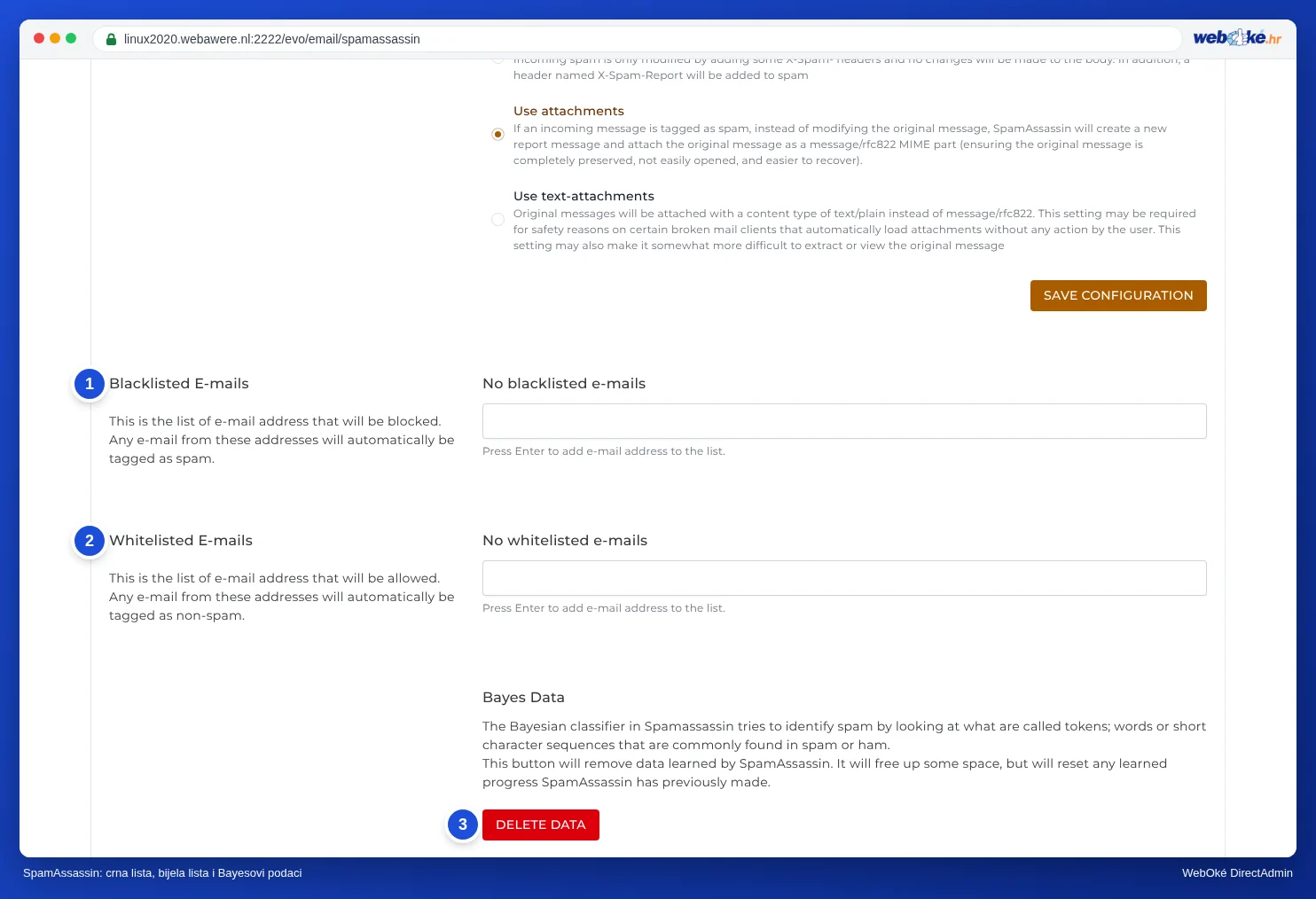Click the padlock icon in the address bar
The image size is (1316, 899).
tap(112, 39)
